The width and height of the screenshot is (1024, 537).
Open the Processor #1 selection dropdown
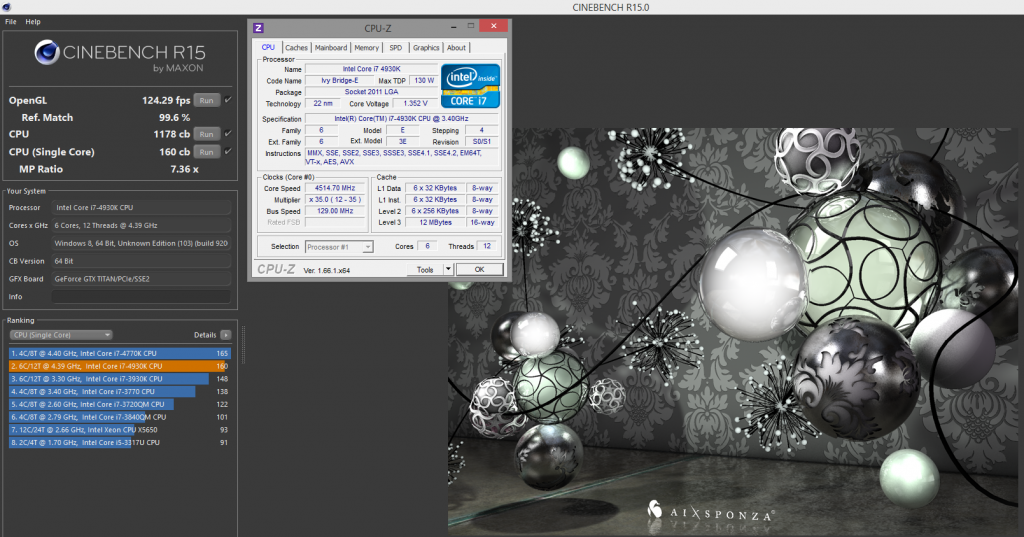[x=338, y=247]
